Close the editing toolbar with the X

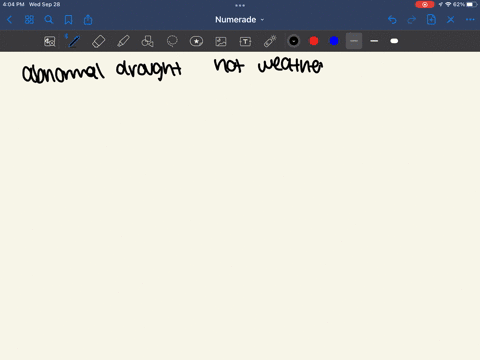coord(451,20)
